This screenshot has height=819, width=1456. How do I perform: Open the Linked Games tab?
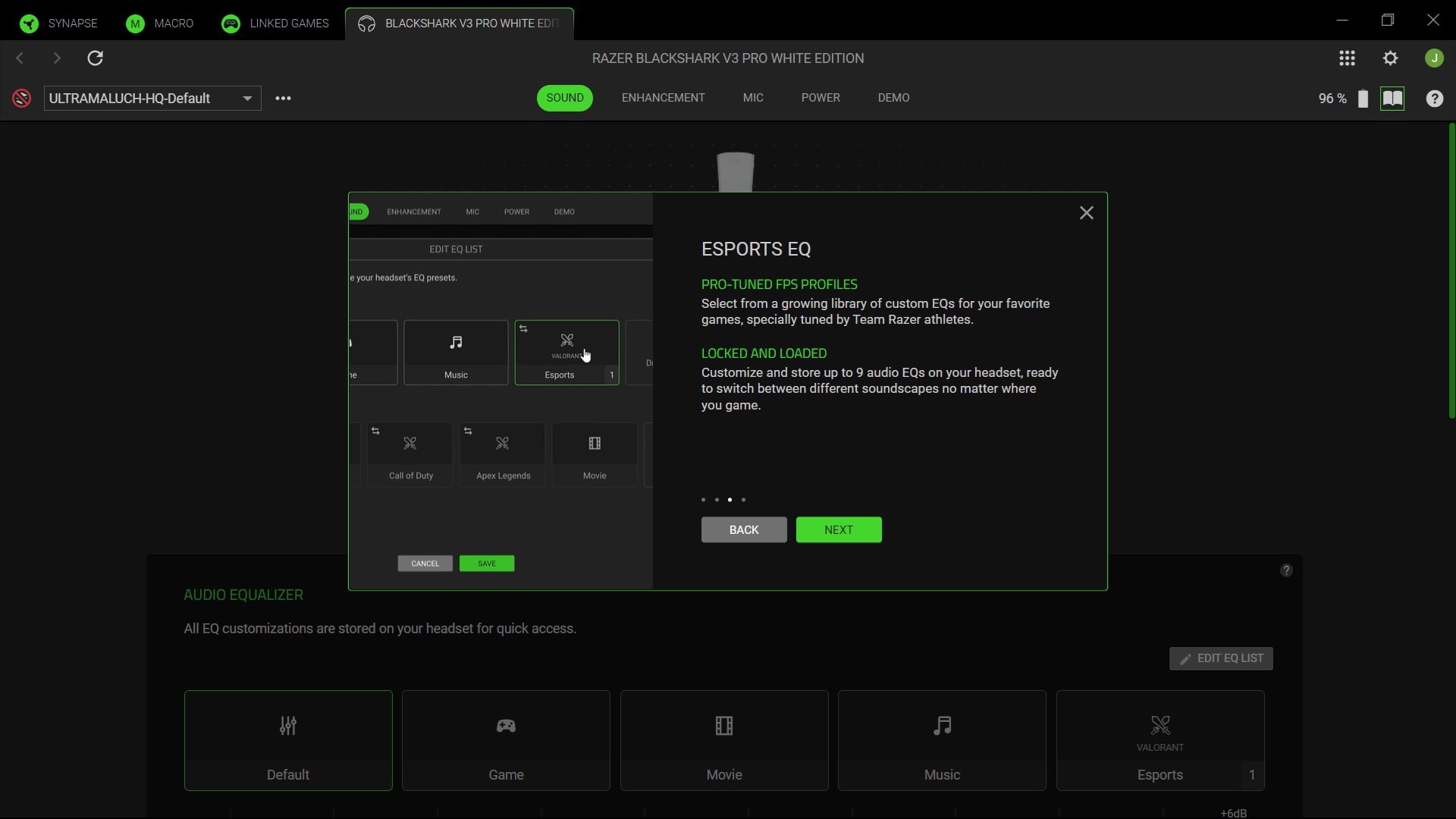[x=275, y=24]
